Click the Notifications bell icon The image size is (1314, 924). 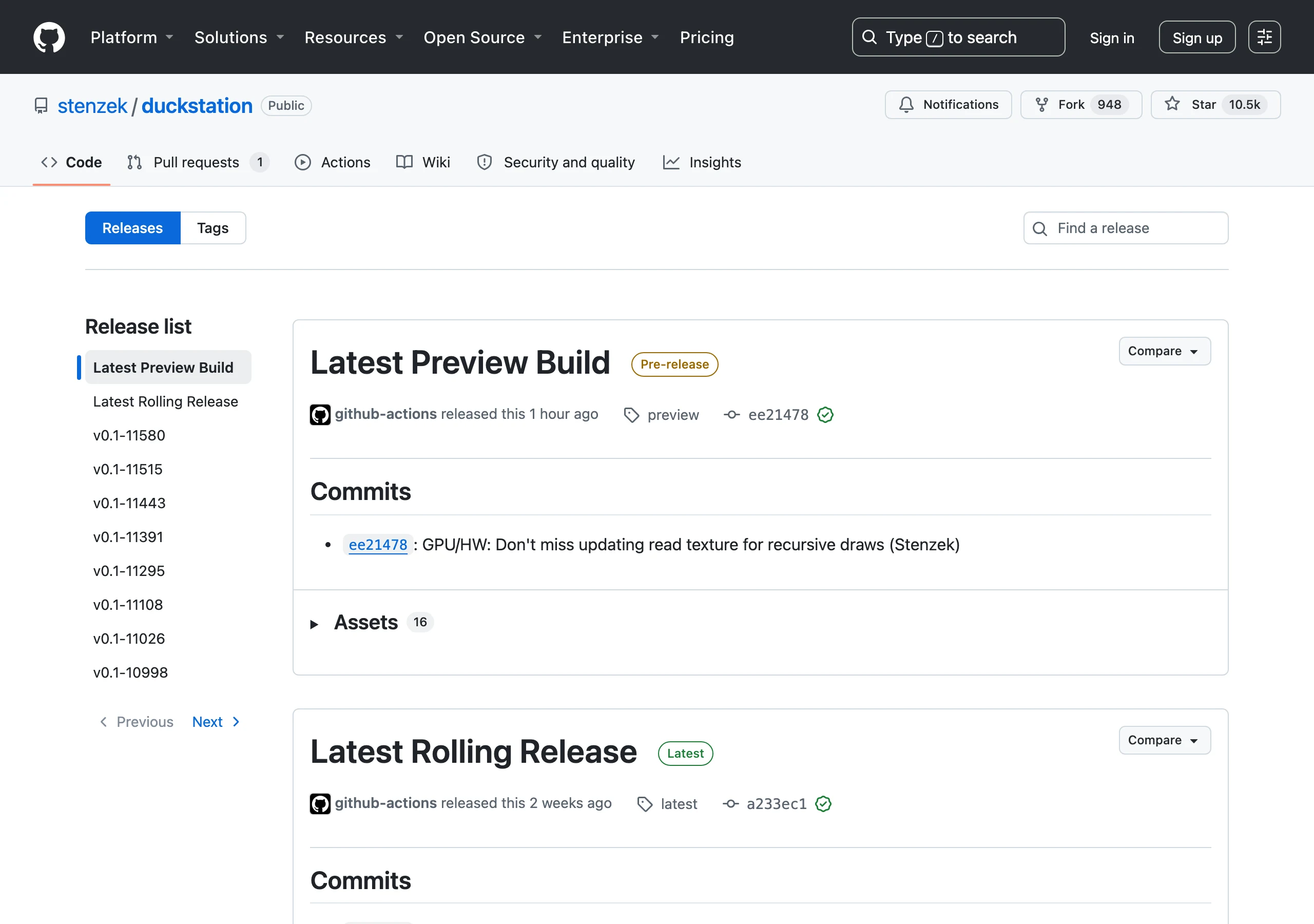click(x=906, y=105)
